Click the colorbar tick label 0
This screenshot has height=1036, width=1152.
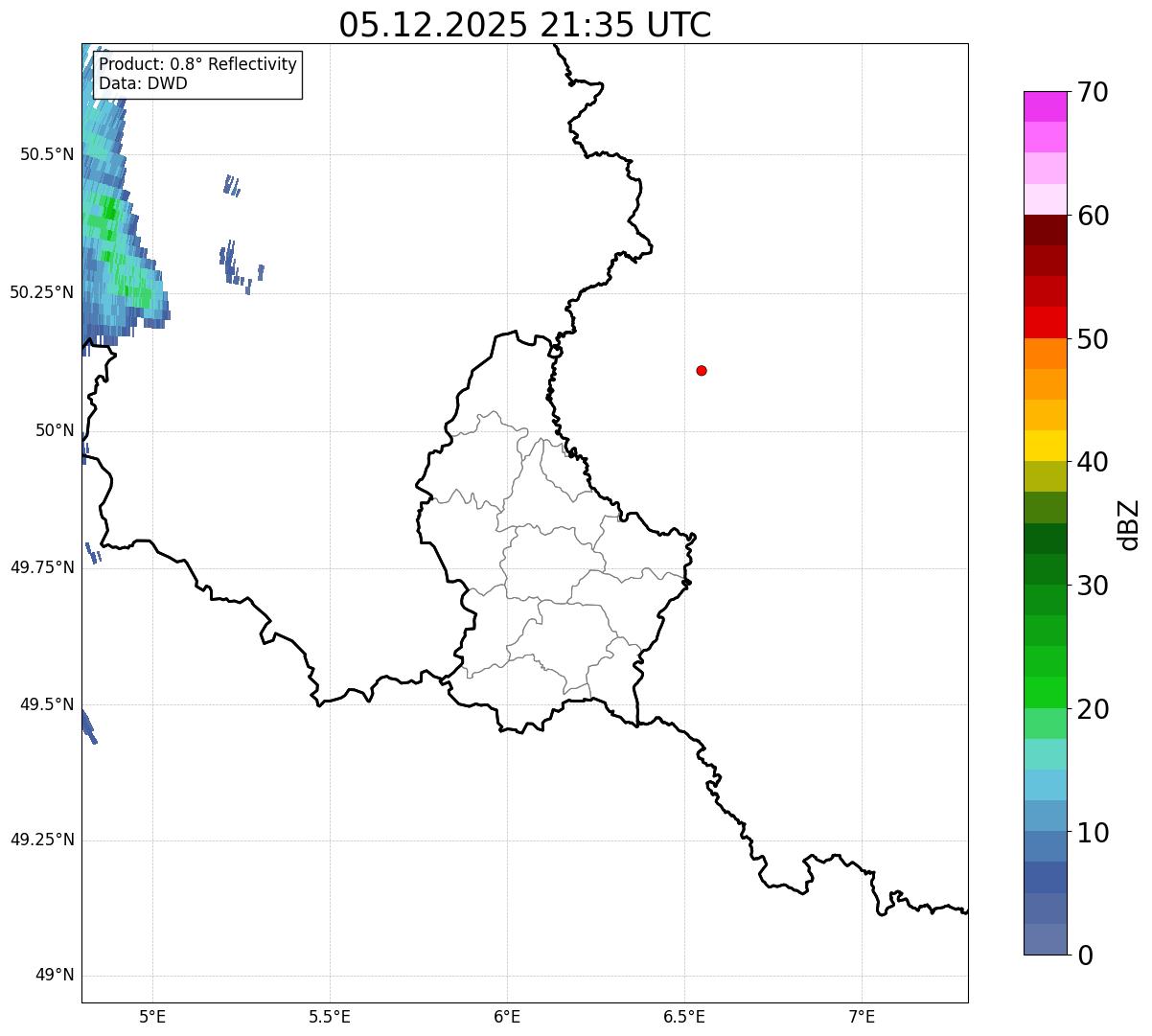pyautogui.click(x=1086, y=955)
